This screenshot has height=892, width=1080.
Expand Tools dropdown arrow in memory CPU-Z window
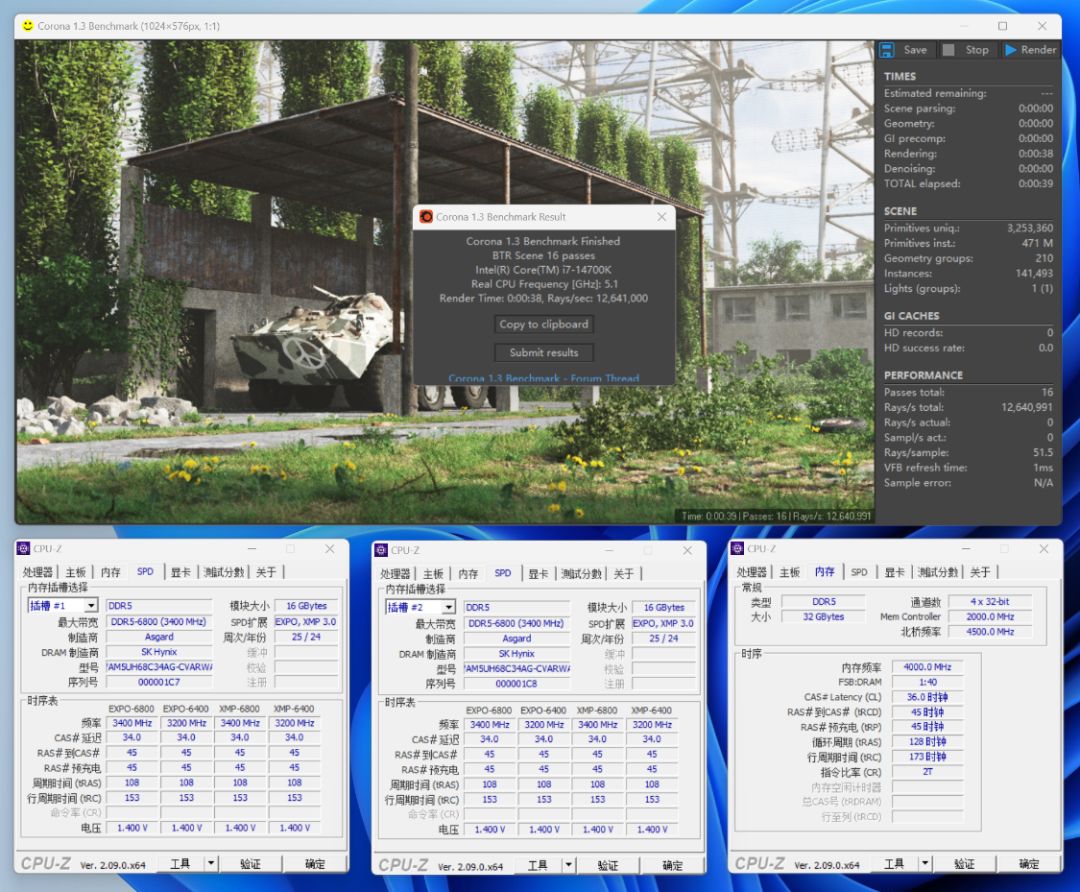coord(925,863)
